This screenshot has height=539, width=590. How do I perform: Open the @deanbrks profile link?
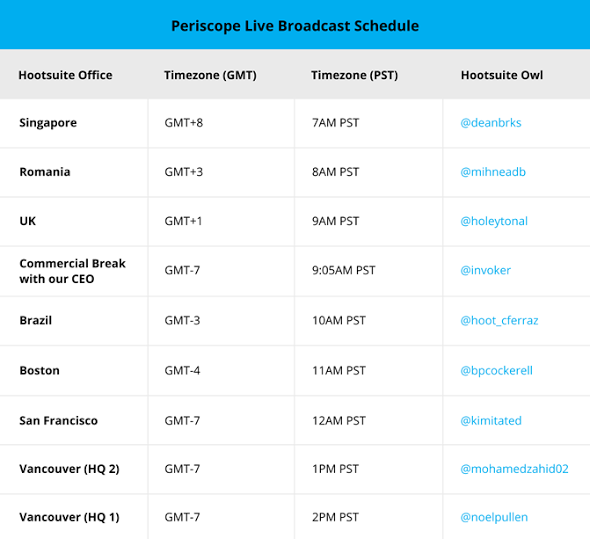click(491, 123)
